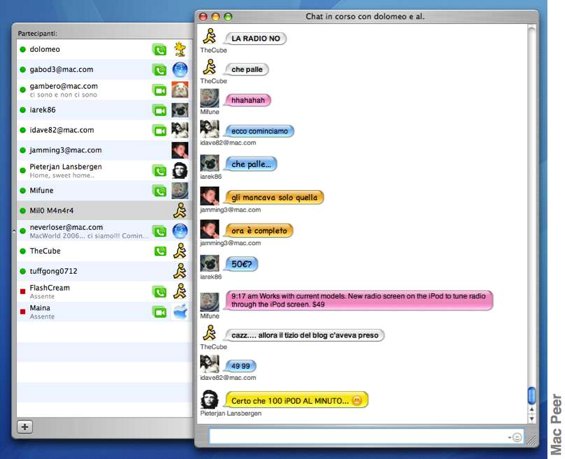Click the 'LA RADIO NO' message bubble

pos(255,39)
